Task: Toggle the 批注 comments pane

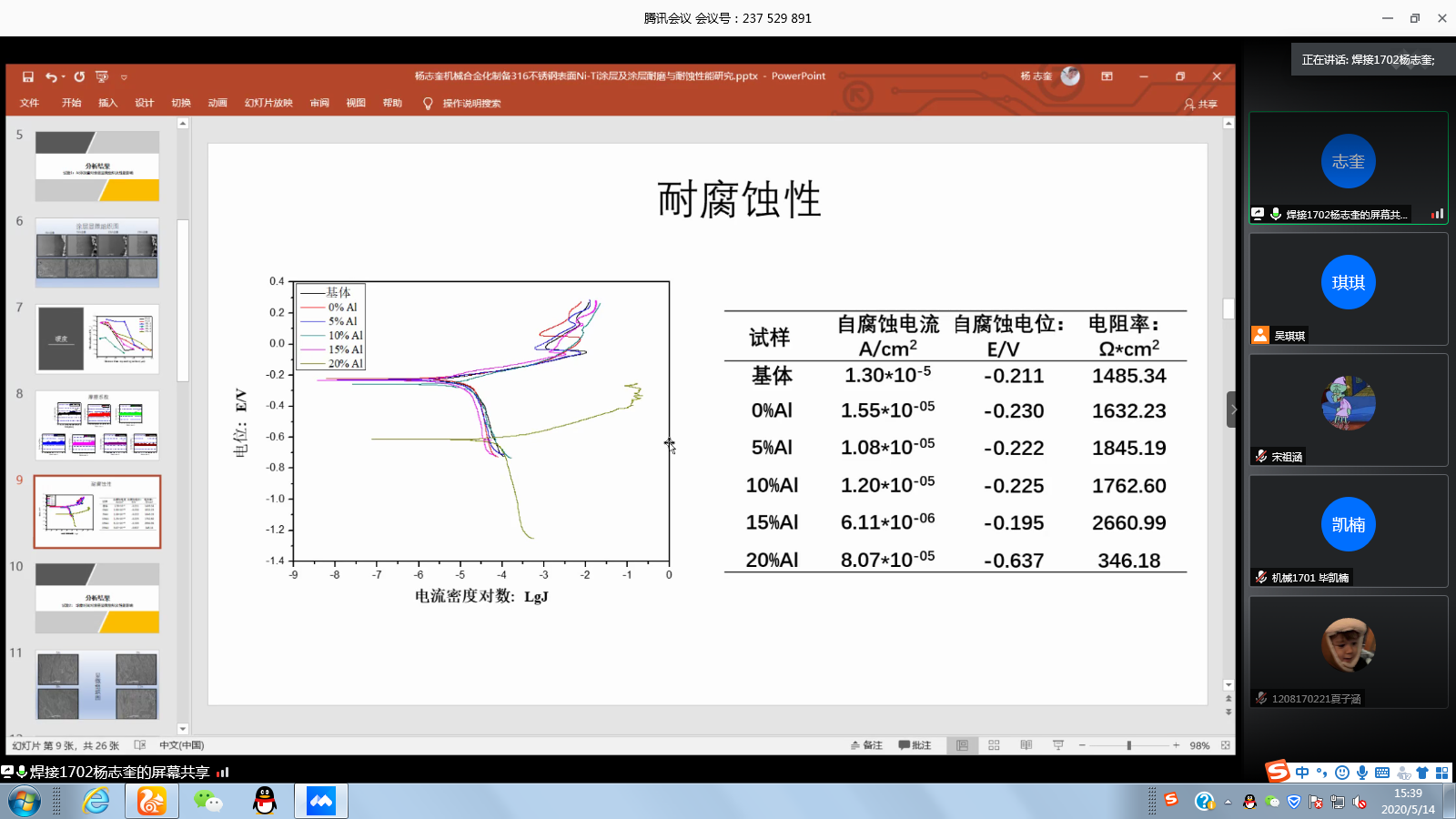Action: point(915,745)
